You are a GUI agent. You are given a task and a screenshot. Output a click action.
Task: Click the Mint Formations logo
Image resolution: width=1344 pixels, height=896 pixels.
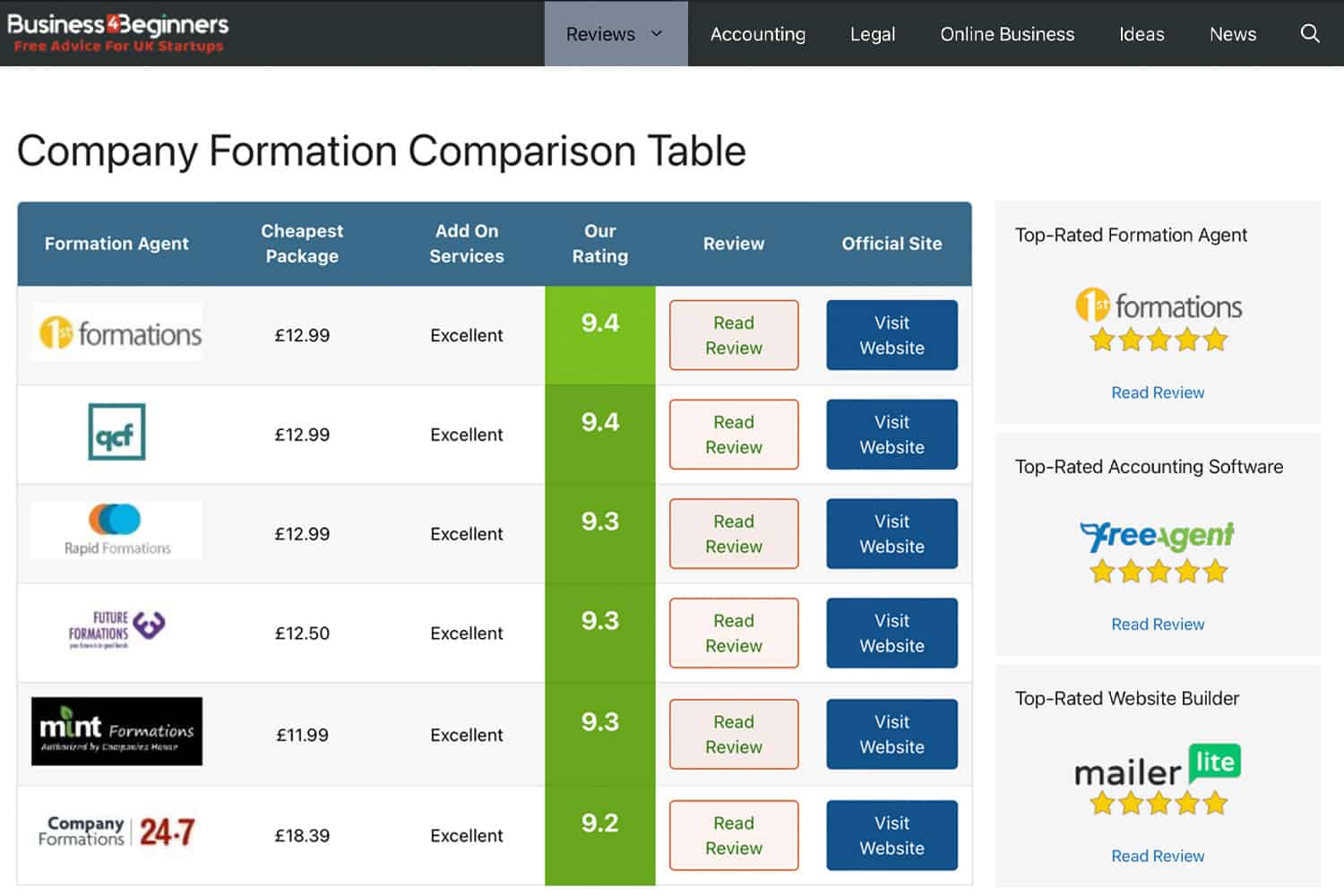[x=116, y=731]
